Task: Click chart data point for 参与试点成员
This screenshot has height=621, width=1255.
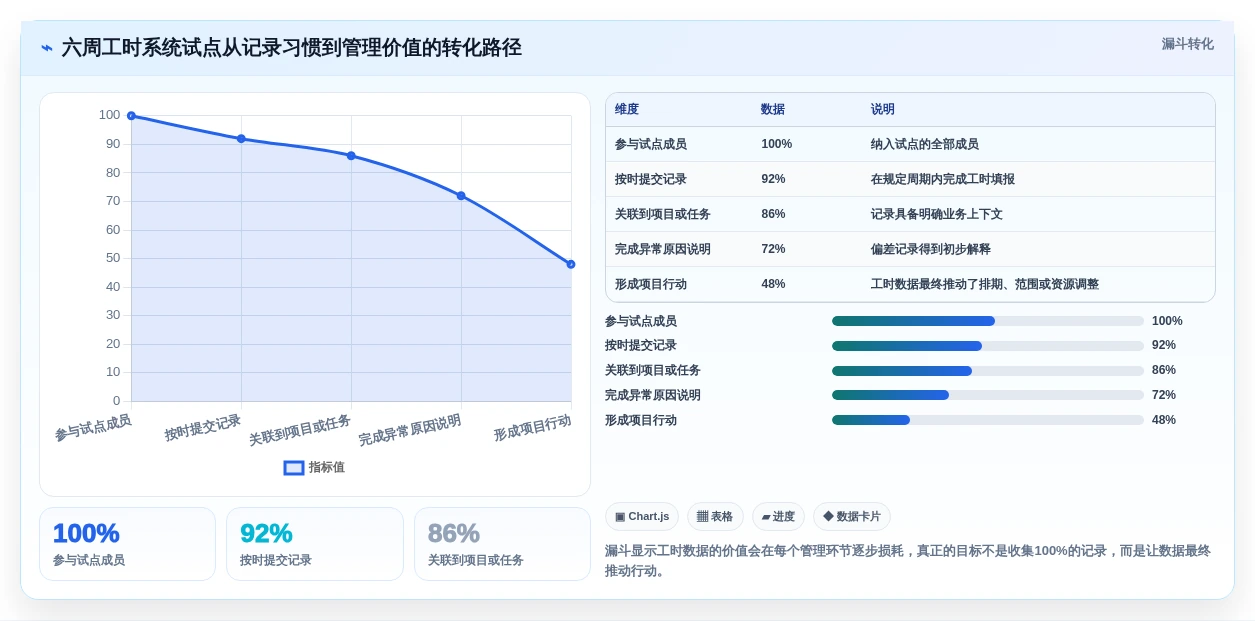Action: tap(131, 116)
